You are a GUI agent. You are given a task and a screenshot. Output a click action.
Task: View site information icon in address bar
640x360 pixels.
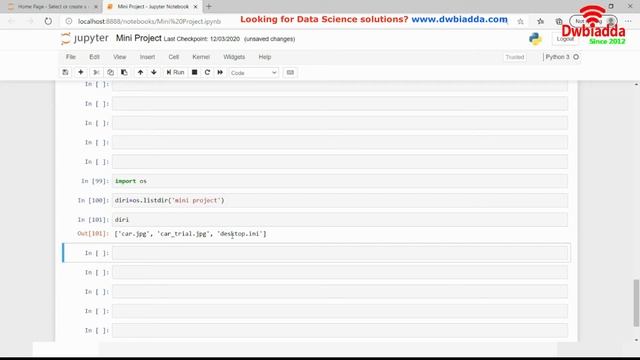(x=69, y=21)
